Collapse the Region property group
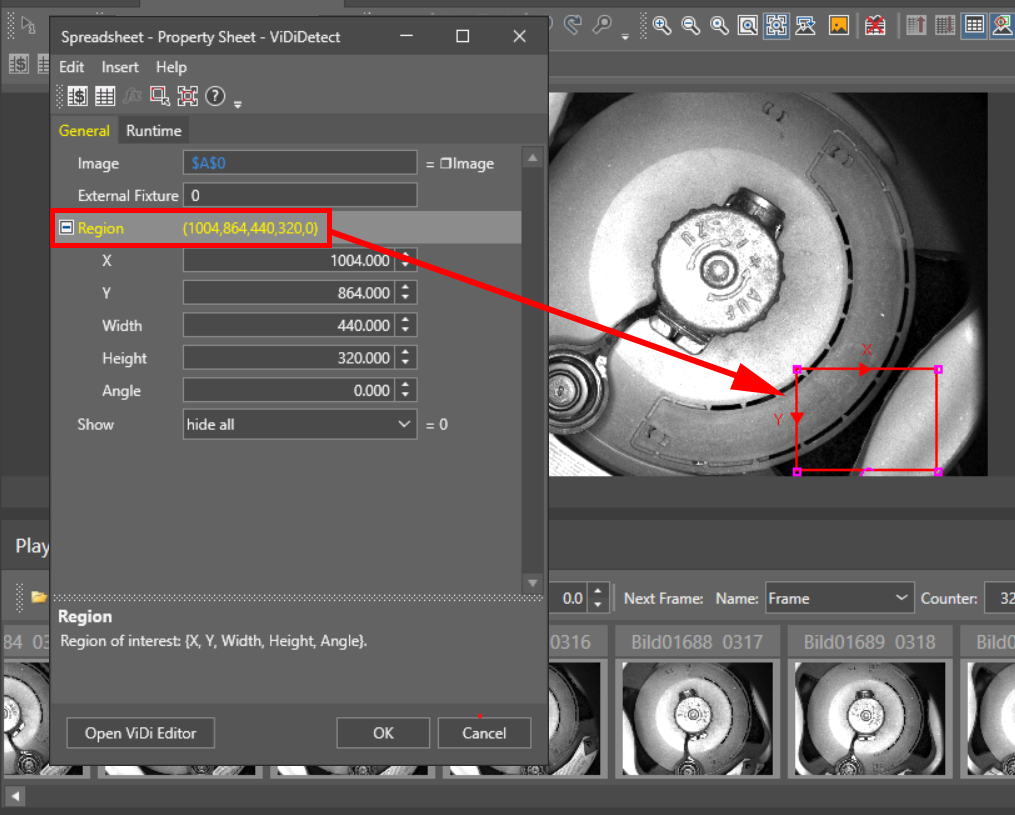1015x815 pixels. pyautogui.click(x=66, y=228)
